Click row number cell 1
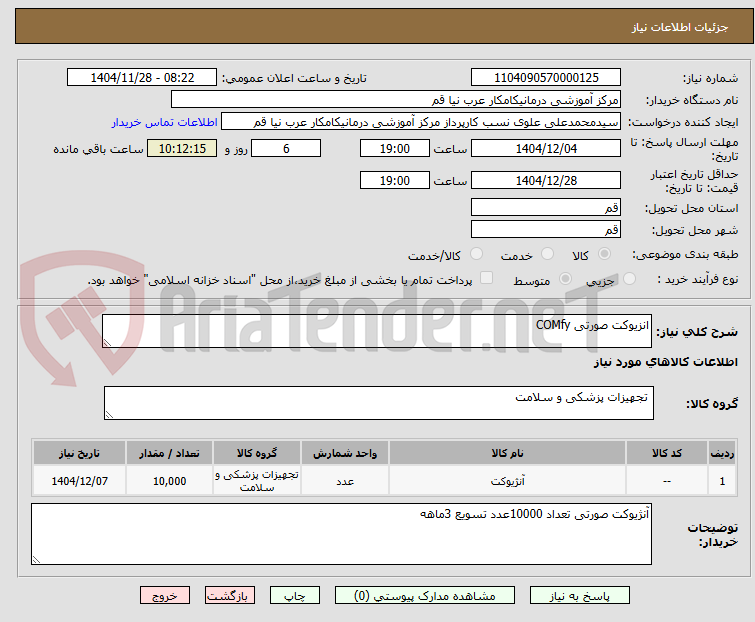 pos(722,480)
